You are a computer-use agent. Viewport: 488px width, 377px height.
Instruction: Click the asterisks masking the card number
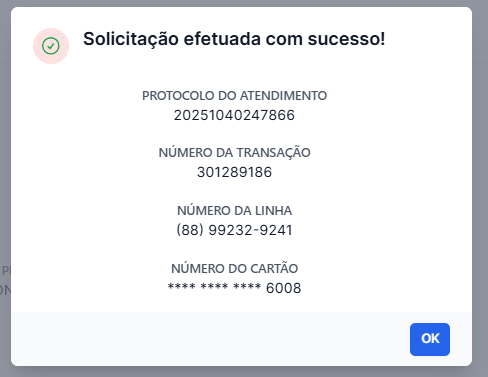click(214, 287)
